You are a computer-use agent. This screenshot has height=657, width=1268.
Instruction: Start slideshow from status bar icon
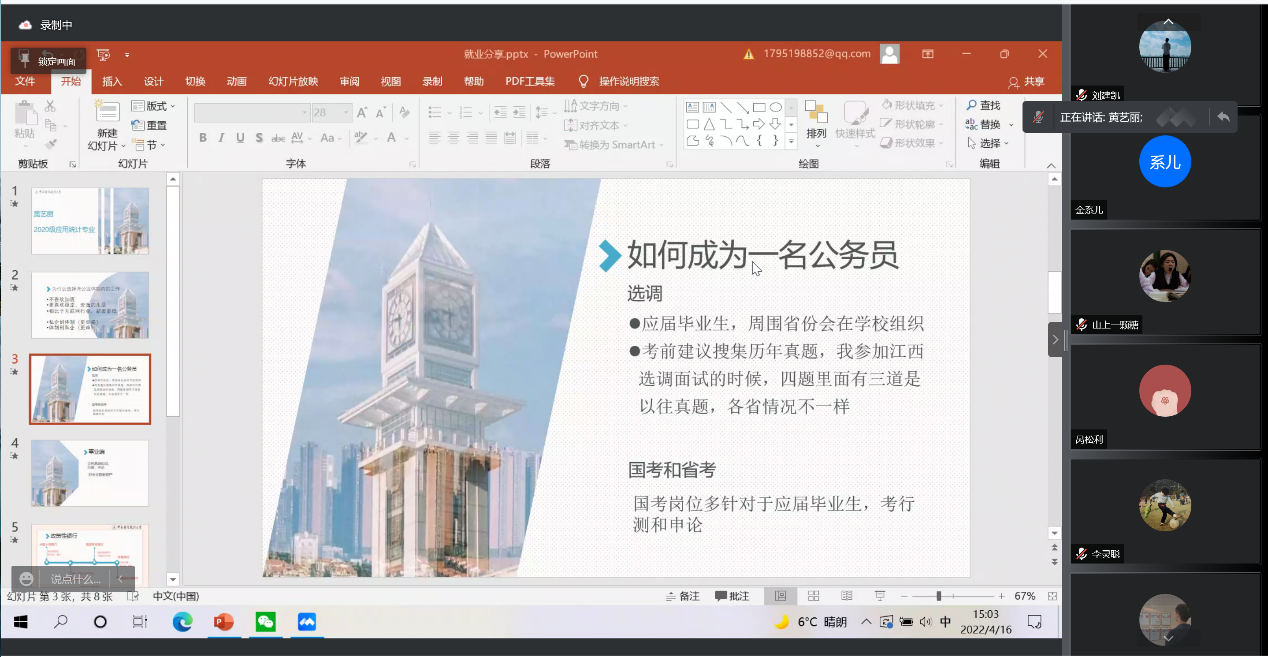coord(879,596)
